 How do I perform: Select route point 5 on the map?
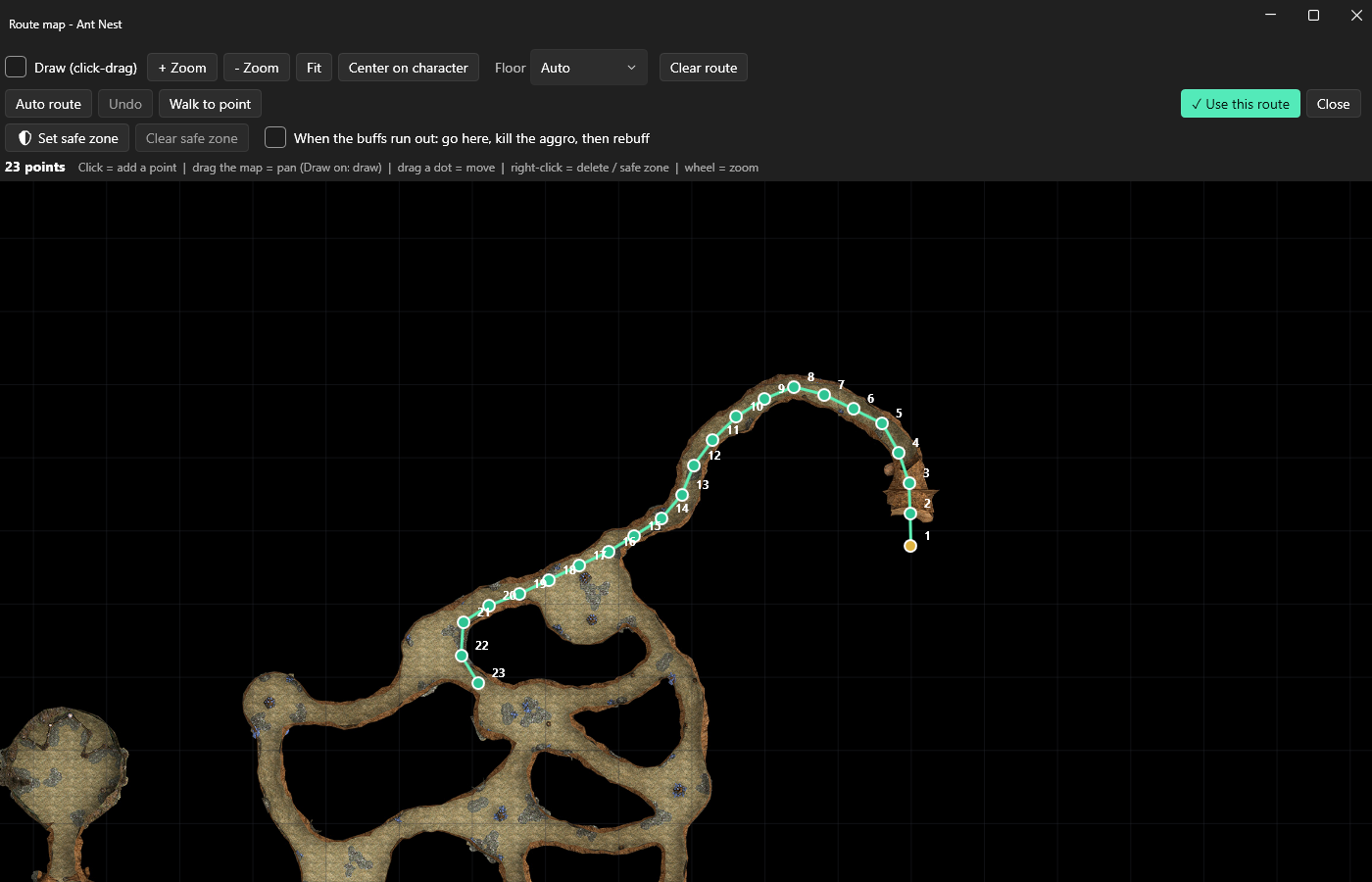(882, 423)
